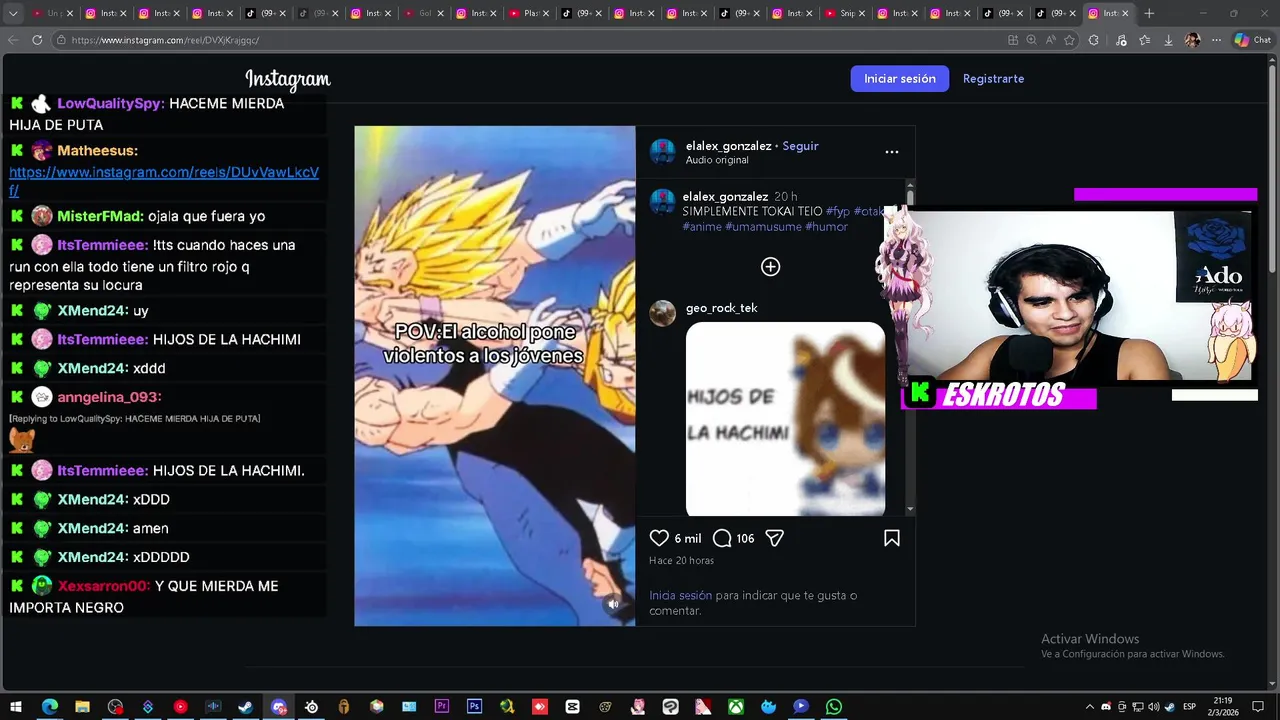1280x720 pixels.
Task: Go back with the browser back arrow
Action: (x=13, y=40)
